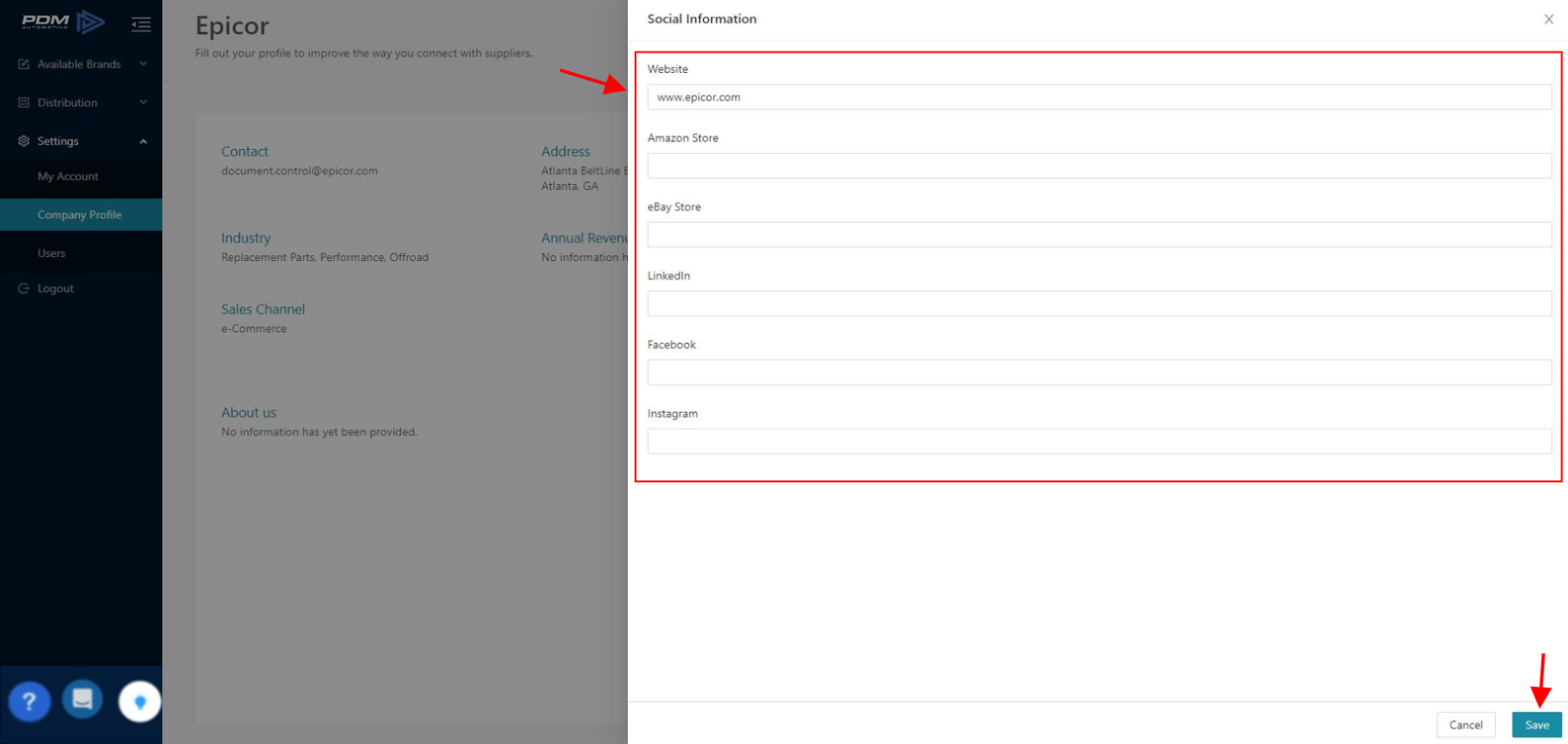Open help with the question mark button
Image resolution: width=1568 pixels, height=744 pixels.
point(29,701)
